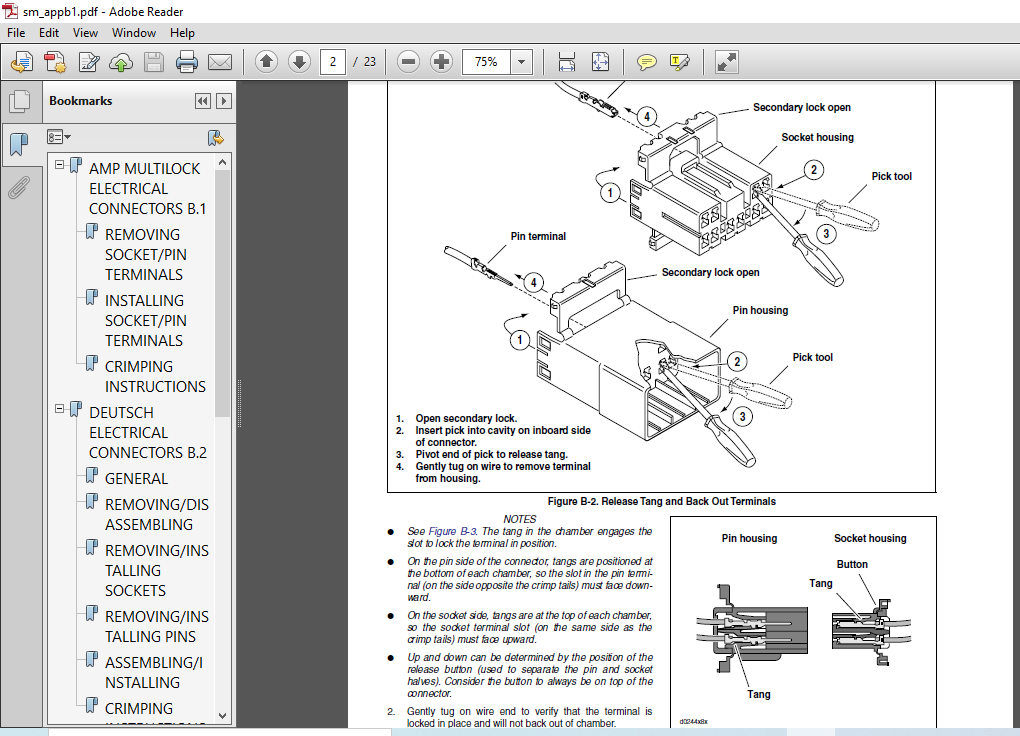Open REMOVING/INSTALLING PINS bookmark
This screenshot has width=1020, height=736.
coord(157,626)
